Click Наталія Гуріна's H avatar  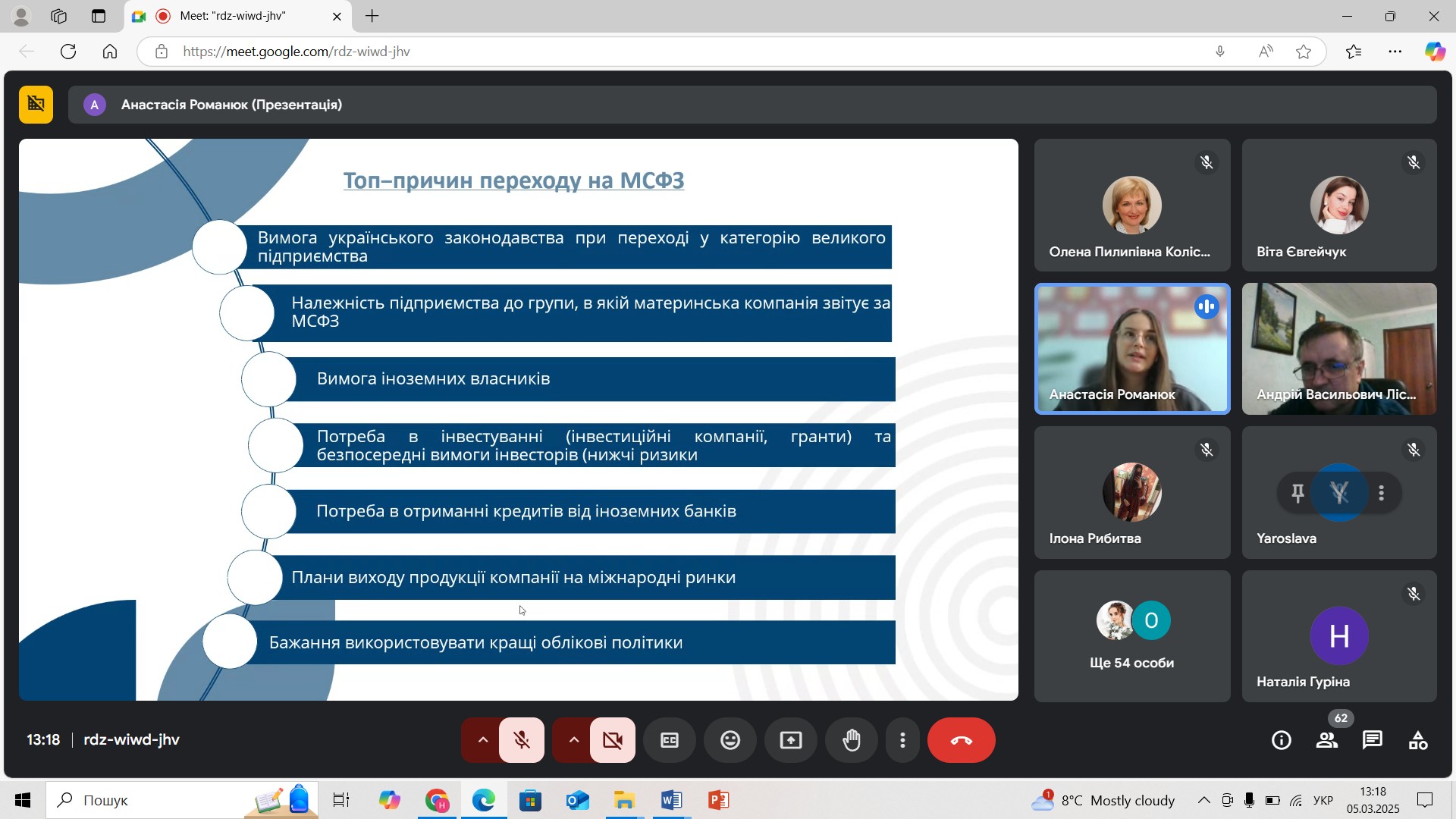[1339, 635]
